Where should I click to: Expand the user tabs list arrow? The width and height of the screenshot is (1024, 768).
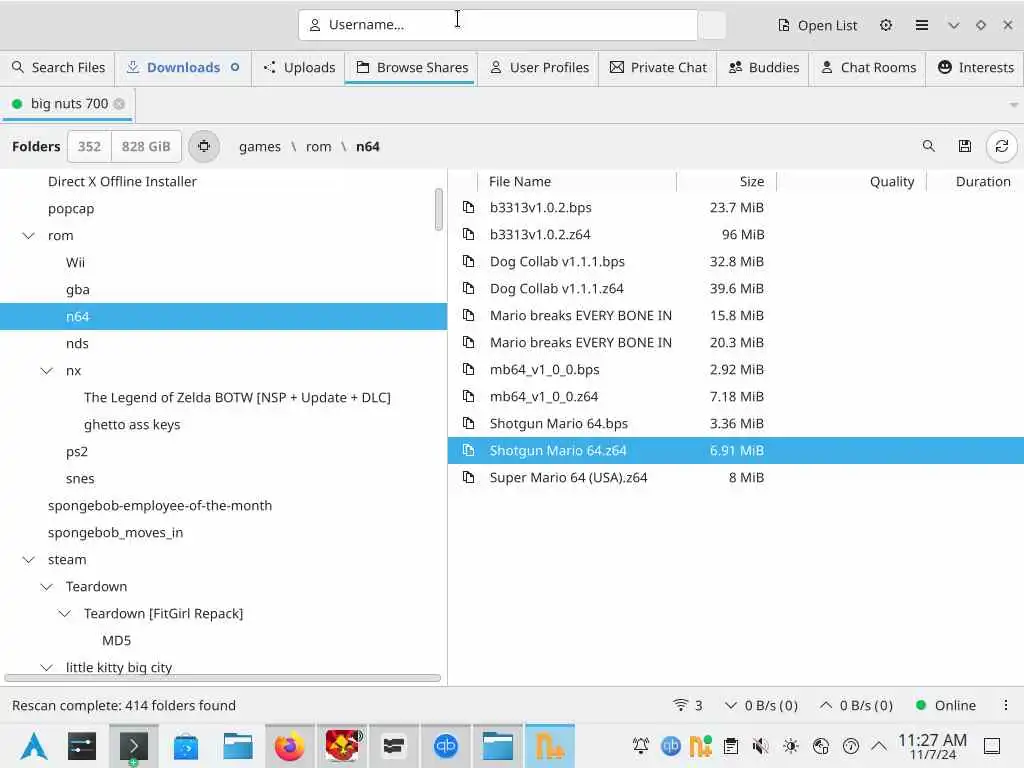click(x=1014, y=104)
